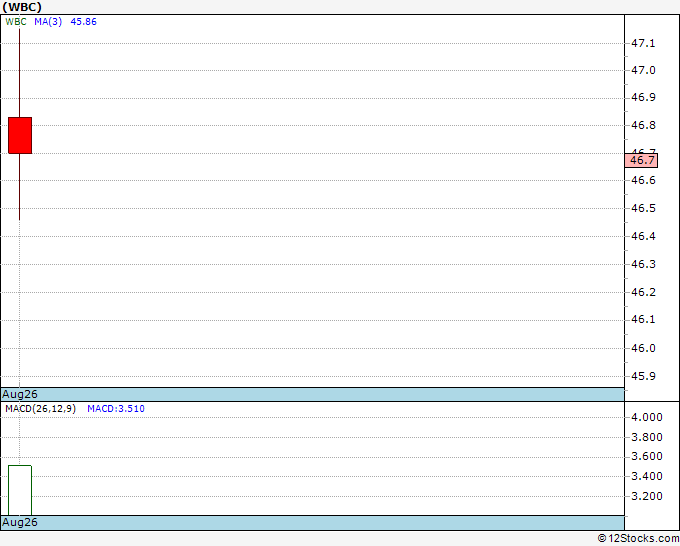The width and height of the screenshot is (680, 546).
Task: Click the 4.000 MACD axis label
Action: click(x=647, y=417)
